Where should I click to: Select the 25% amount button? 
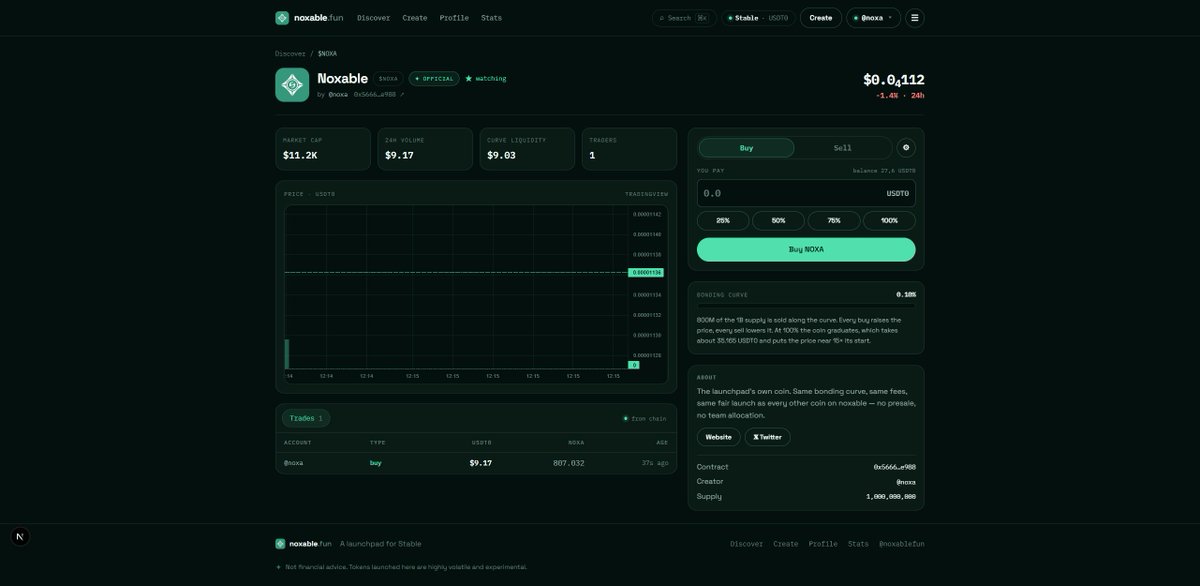click(x=723, y=220)
